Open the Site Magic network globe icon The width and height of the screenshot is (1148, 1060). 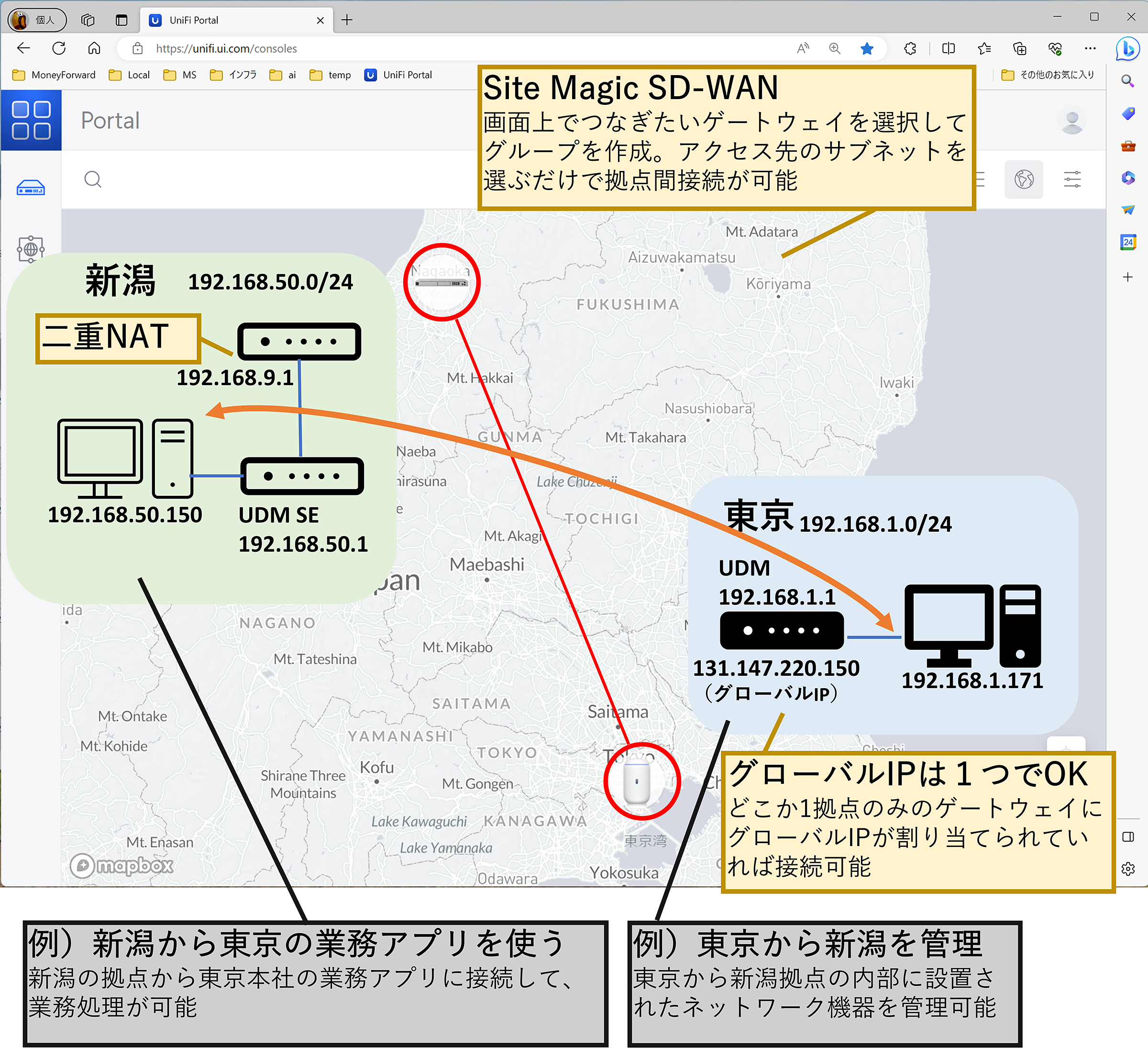(x=31, y=249)
